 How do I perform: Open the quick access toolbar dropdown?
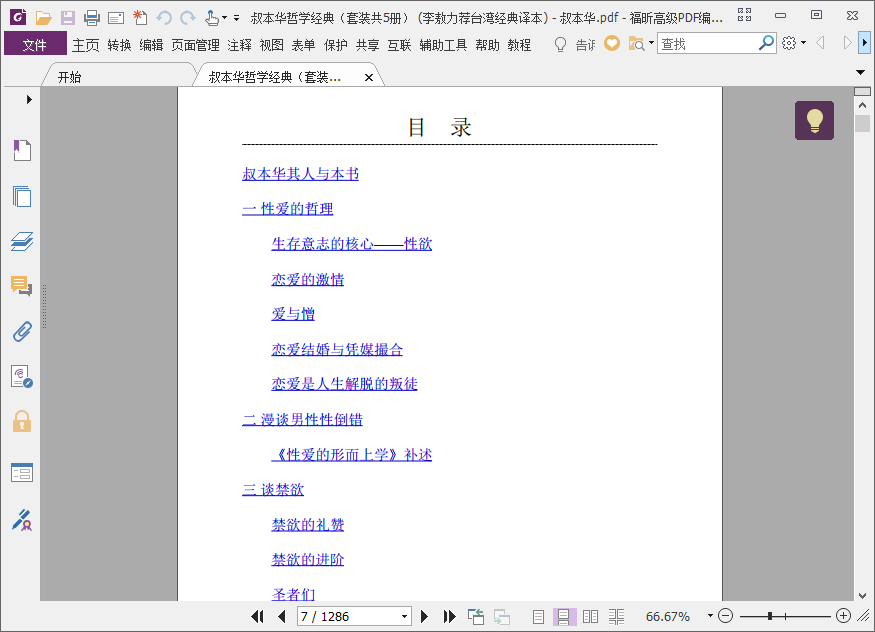[237, 18]
